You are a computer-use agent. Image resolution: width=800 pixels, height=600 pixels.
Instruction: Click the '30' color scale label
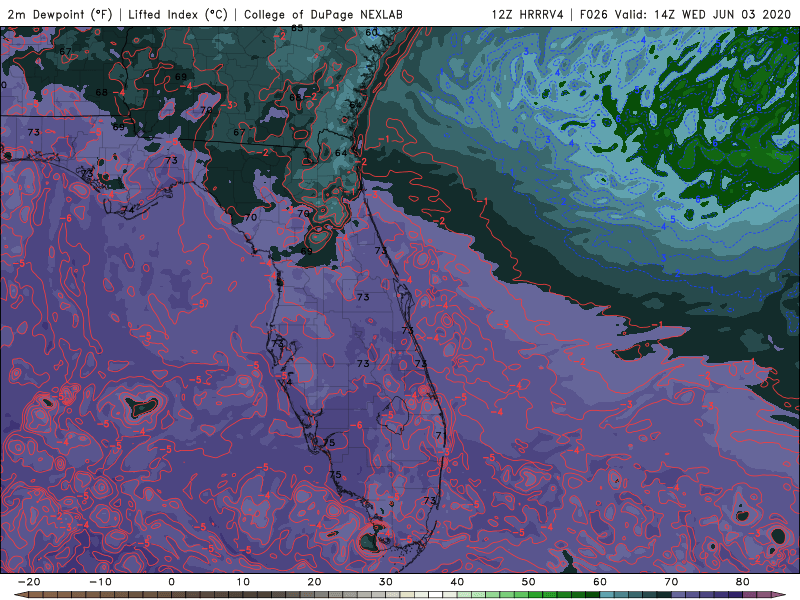386,582
